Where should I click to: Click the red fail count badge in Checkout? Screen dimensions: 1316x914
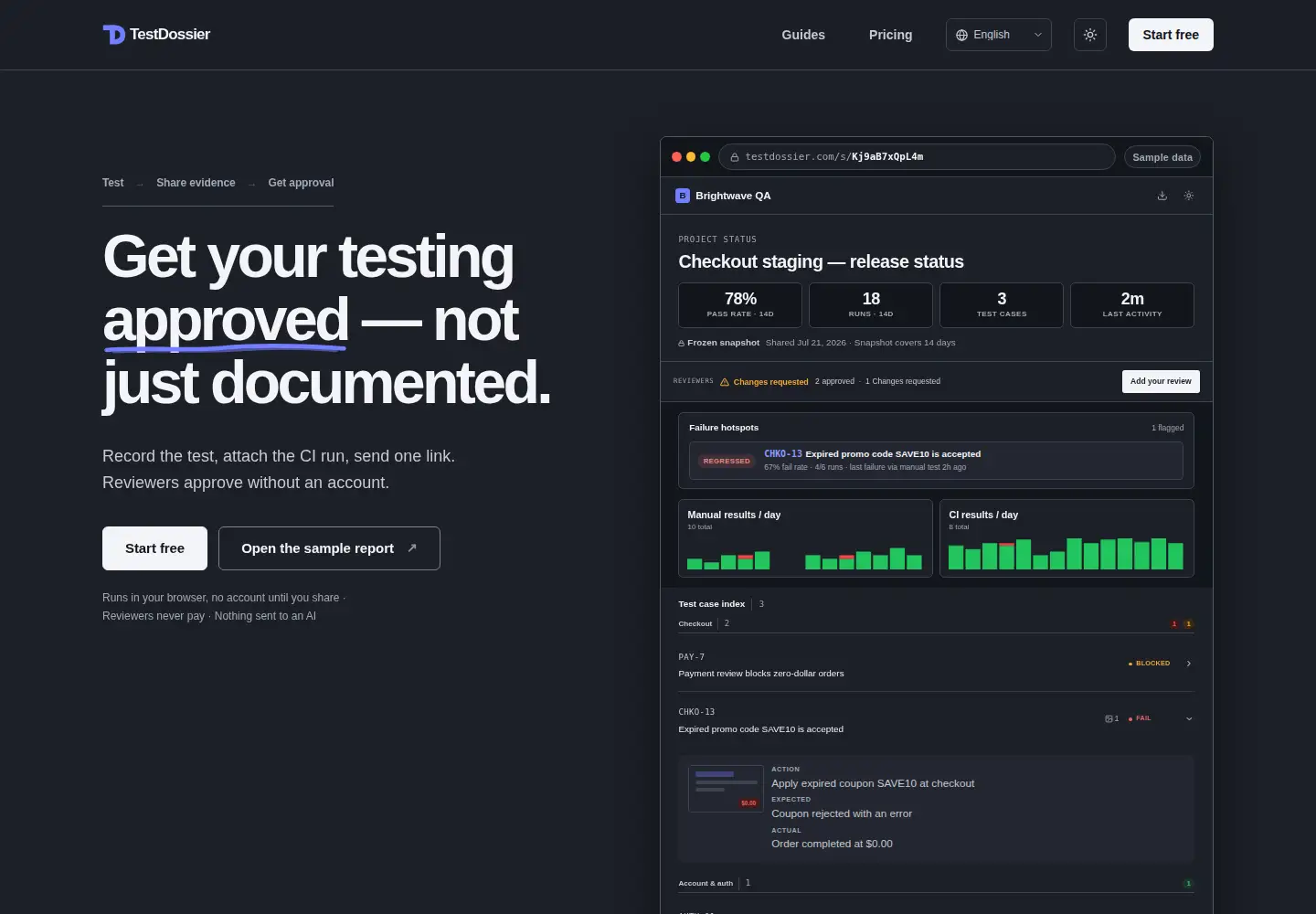point(1174,624)
